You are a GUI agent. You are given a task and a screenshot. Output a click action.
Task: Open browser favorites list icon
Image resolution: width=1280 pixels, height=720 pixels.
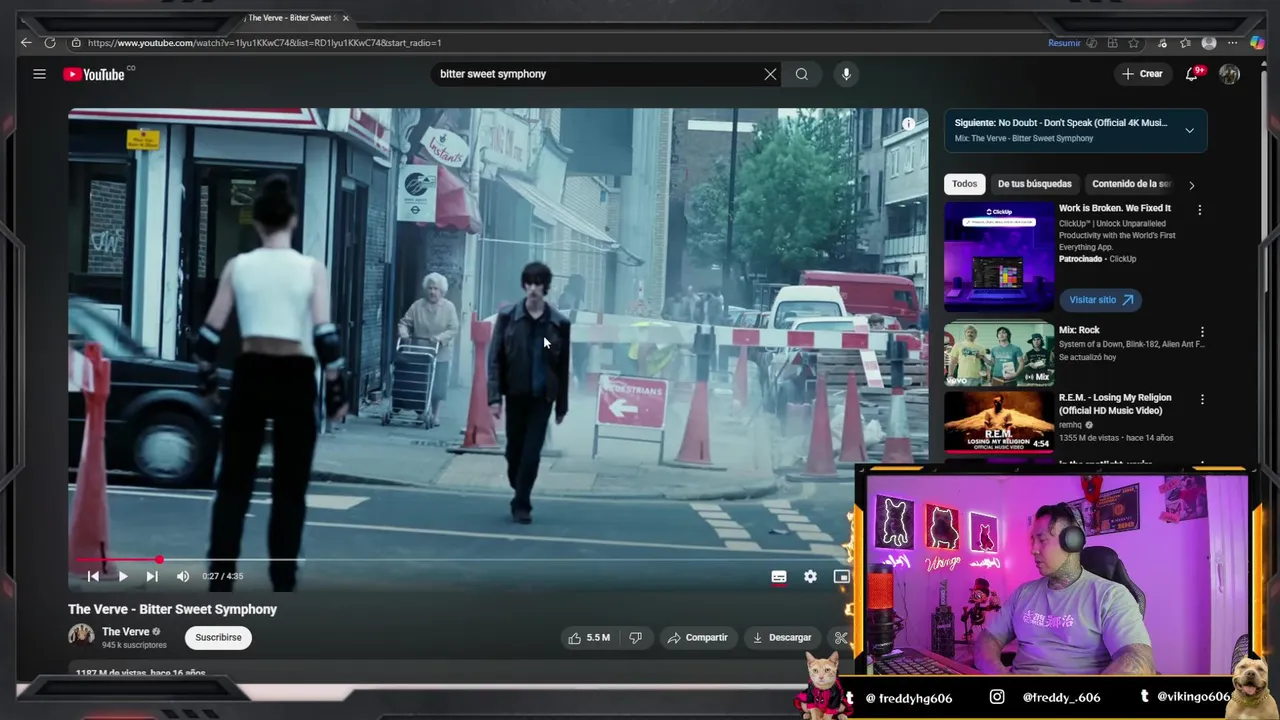coord(1185,43)
